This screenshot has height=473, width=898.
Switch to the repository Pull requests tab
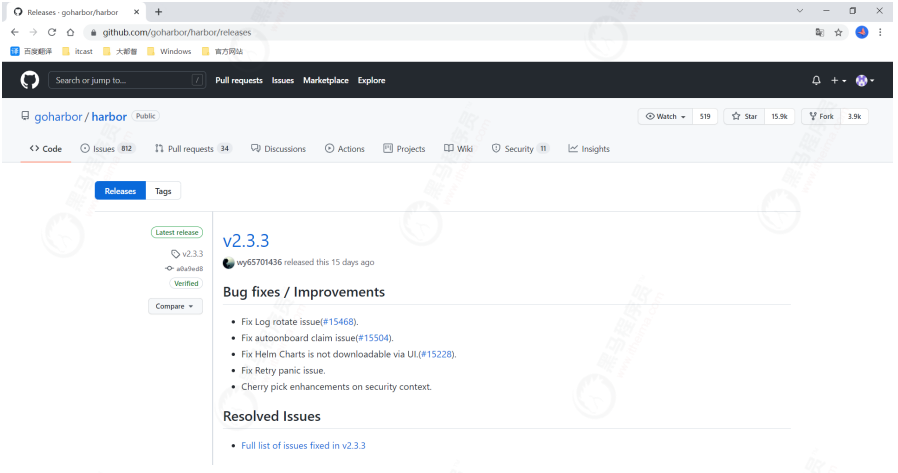point(192,149)
